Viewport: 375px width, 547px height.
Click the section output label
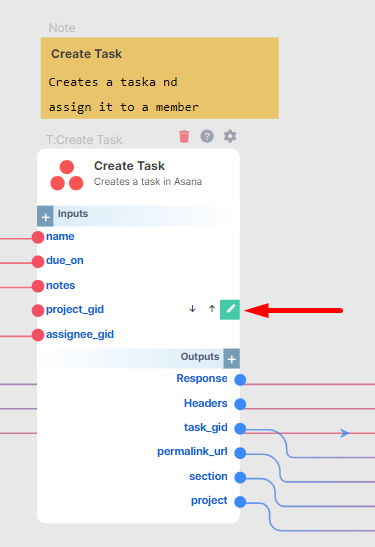point(208,477)
